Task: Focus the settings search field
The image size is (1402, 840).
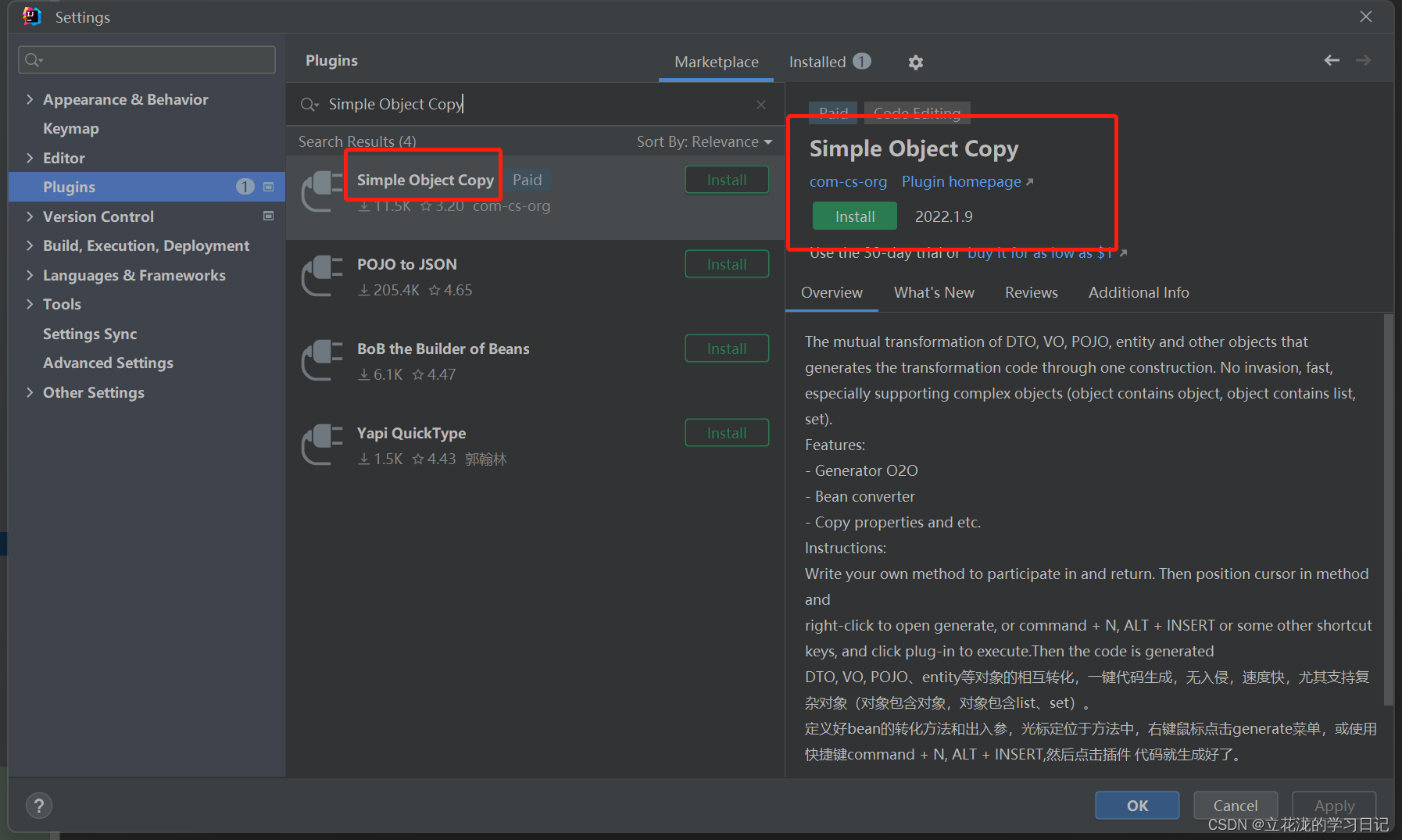Action: pyautogui.click(x=147, y=59)
